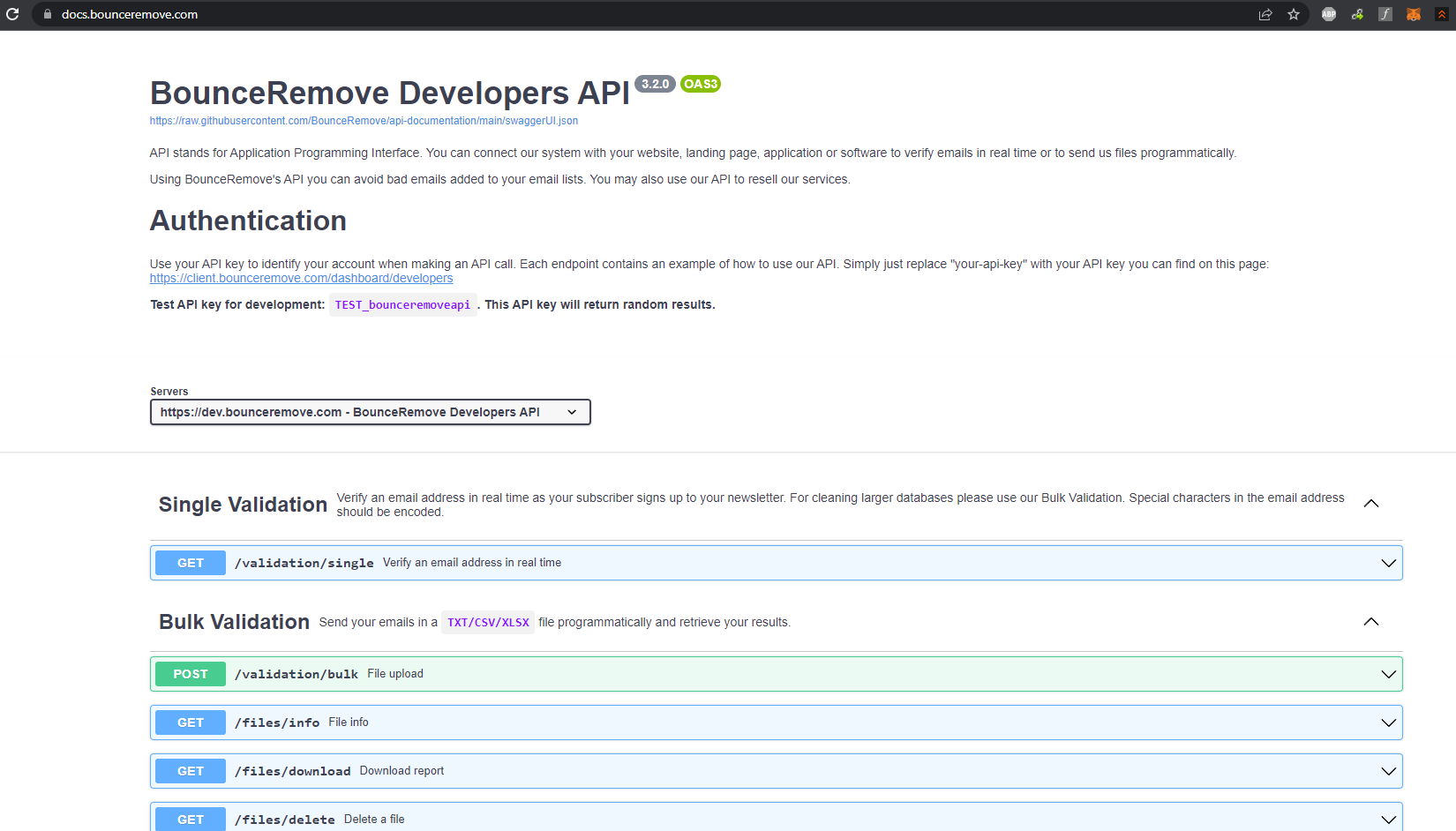Open the client.bounceremove.com dashboard developers link
The height and width of the screenshot is (831, 1456).
(301, 278)
